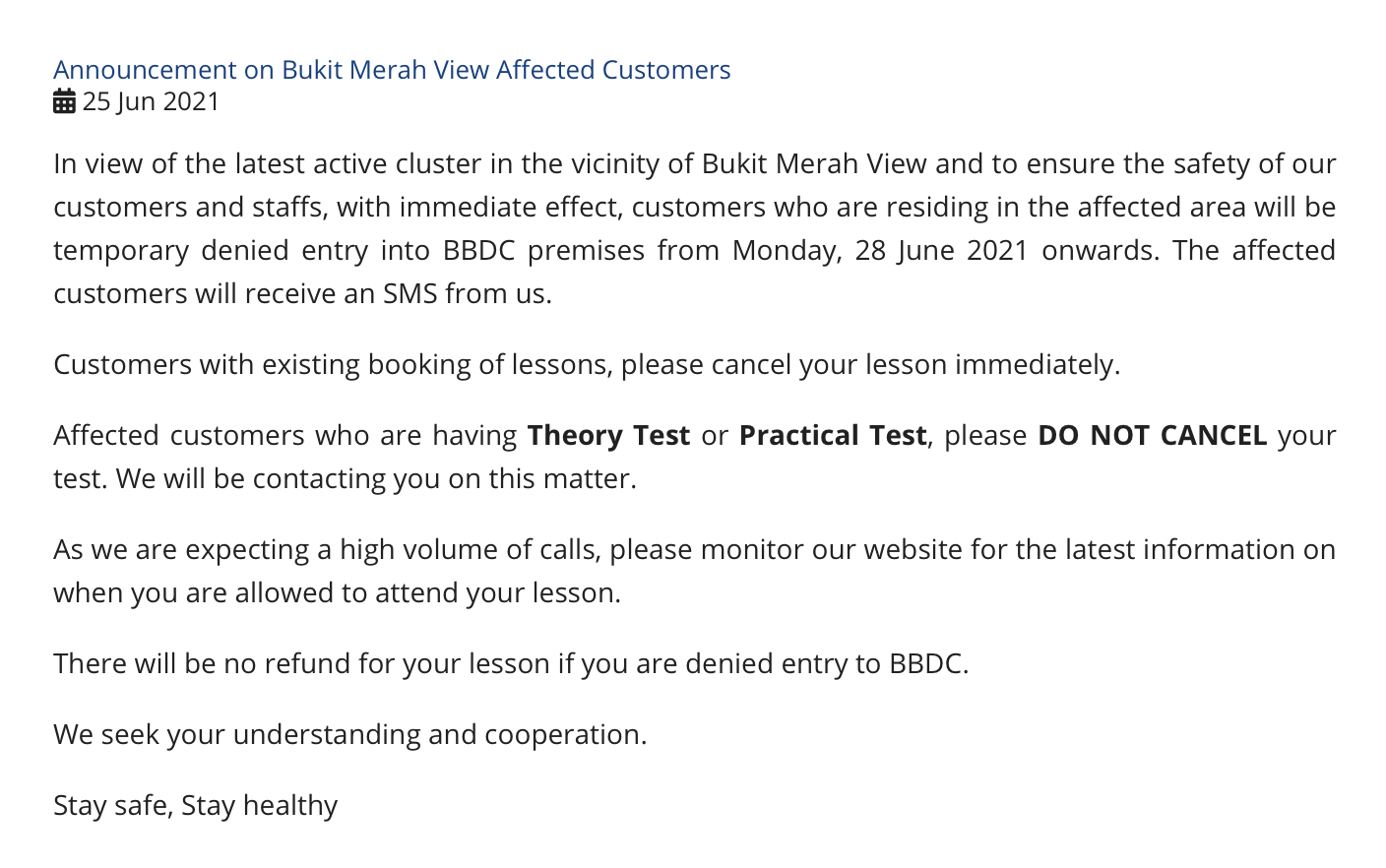Click the 'no refund for your lesson' line

pyautogui.click(x=511, y=663)
